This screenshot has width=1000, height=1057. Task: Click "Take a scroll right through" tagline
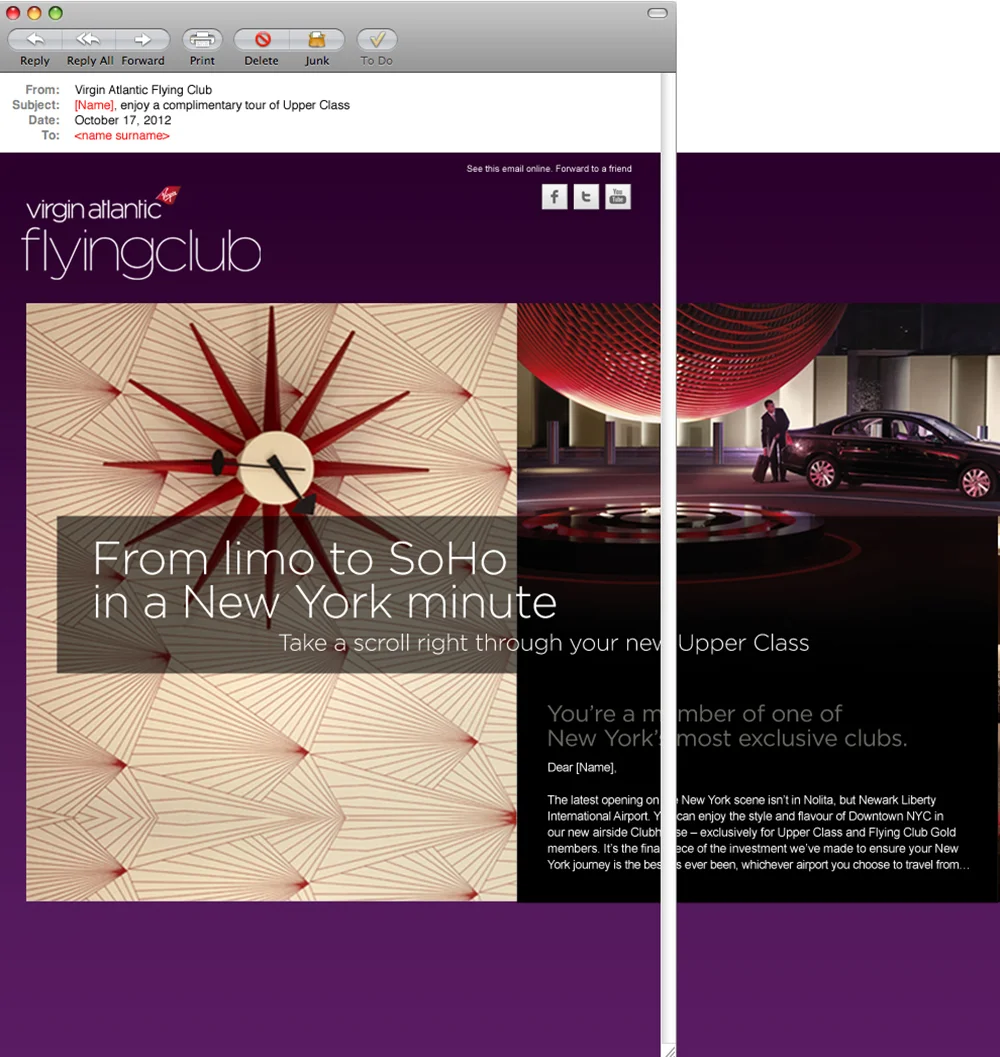[543, 642]
